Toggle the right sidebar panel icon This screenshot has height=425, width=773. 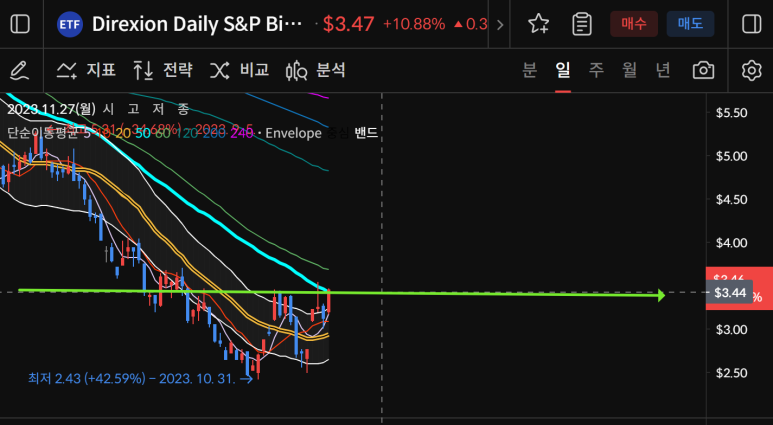click(752, 24)
